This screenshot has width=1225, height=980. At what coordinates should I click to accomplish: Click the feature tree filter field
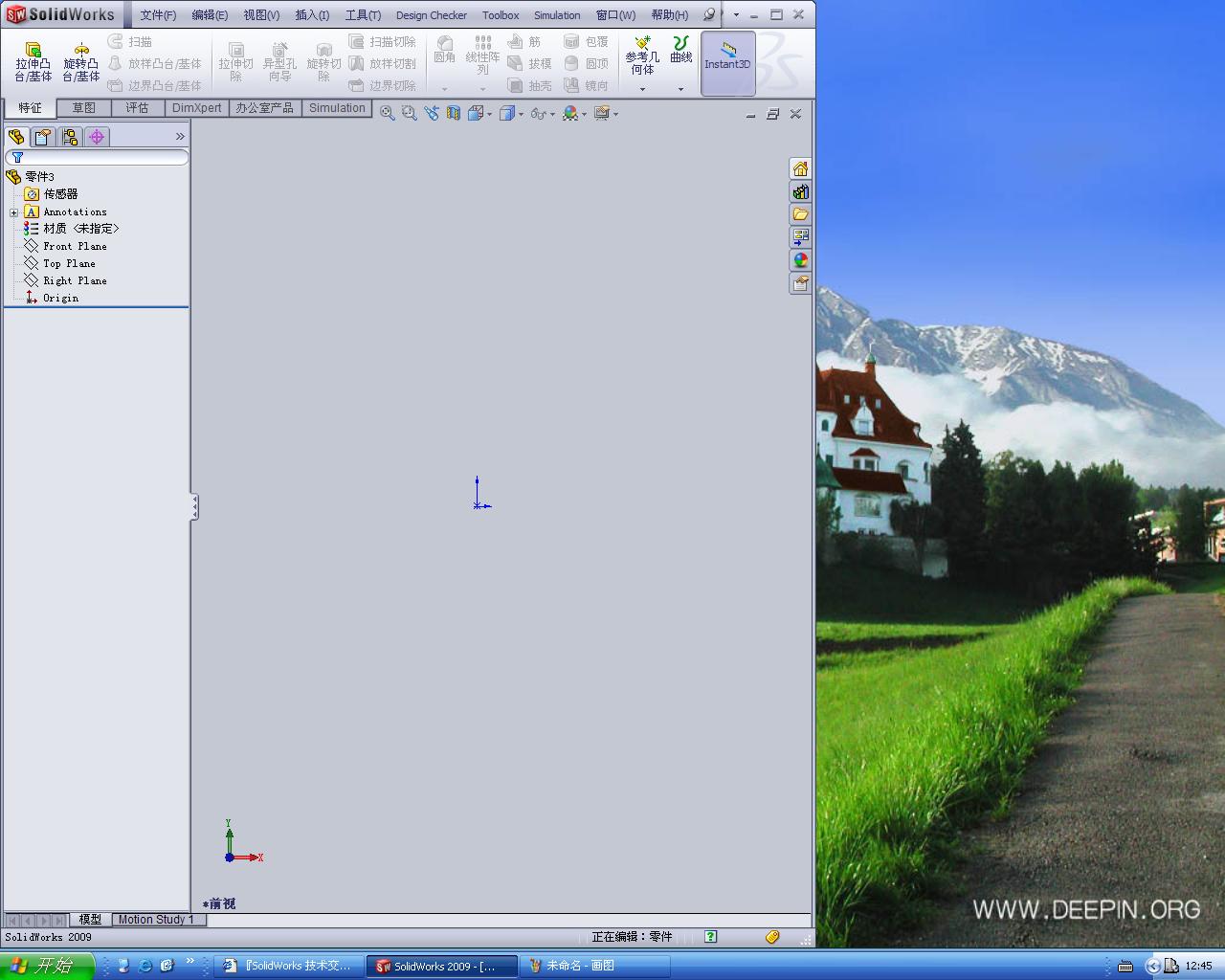click(97, 157)
